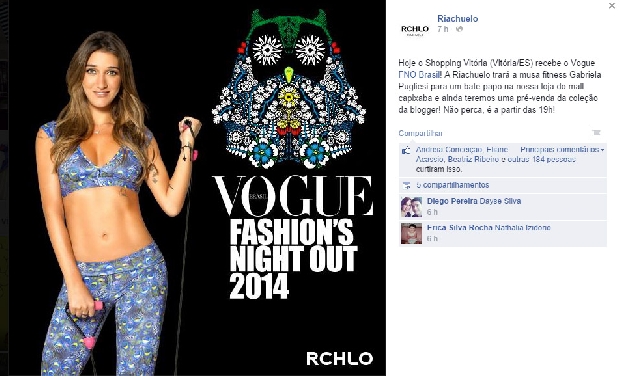Click the 7 h post timestamp

[443, 29]
